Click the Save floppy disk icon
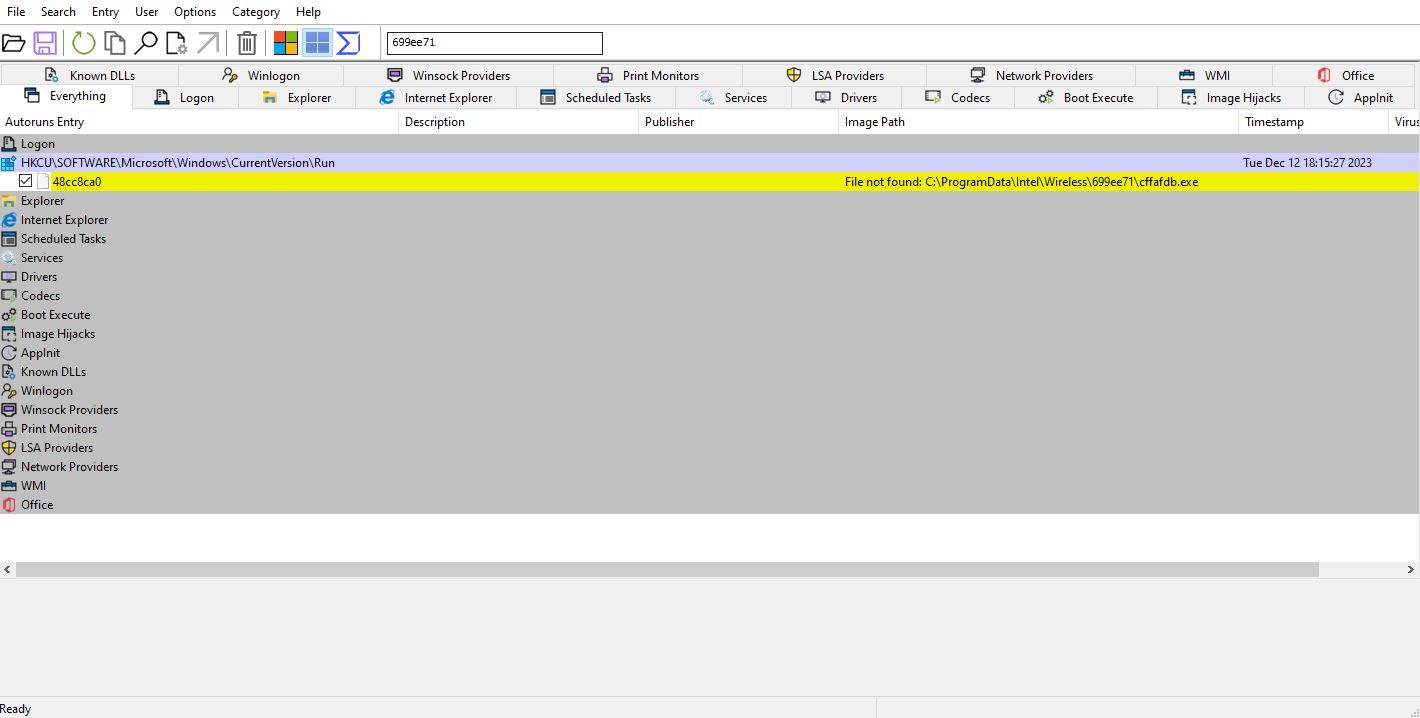Image resolution: width=1420 pixels, height=718 pixels. point(45,43)
